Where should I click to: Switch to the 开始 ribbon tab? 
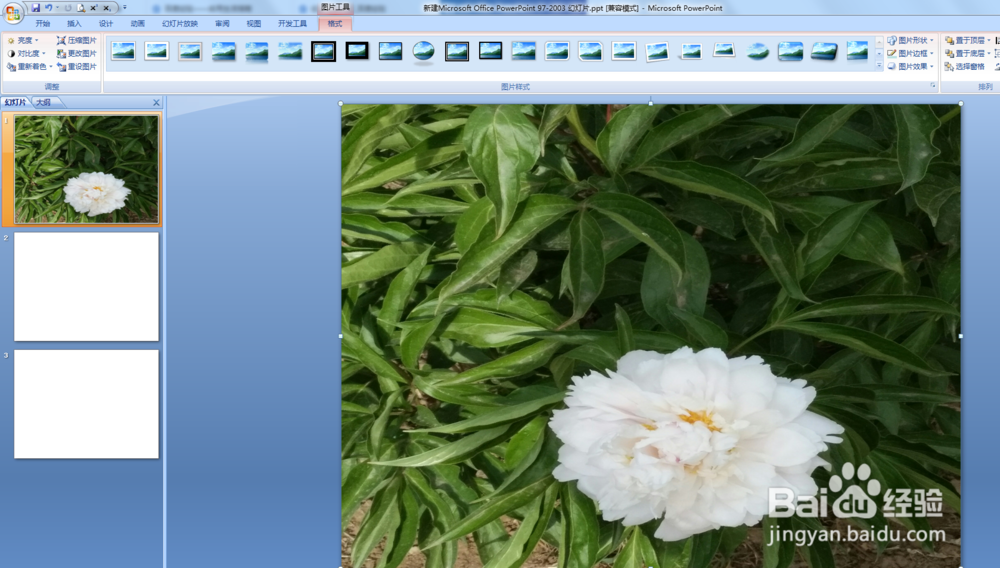click(x=43, y=24)
